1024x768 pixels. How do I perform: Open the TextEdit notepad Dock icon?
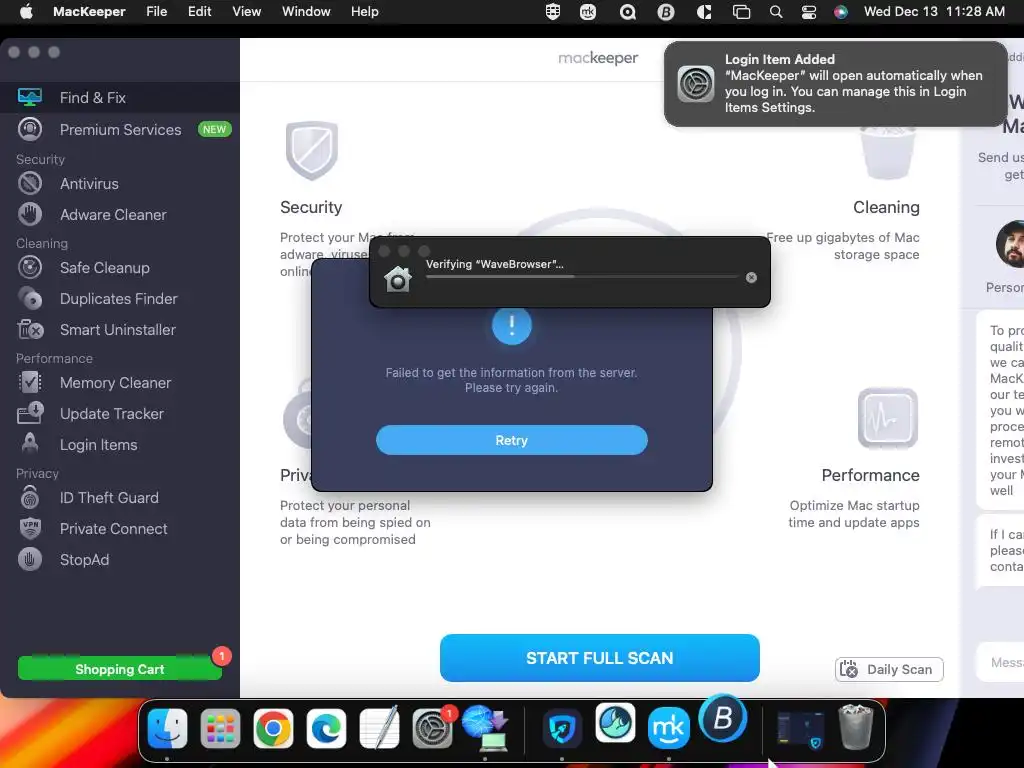click(379, 728)
